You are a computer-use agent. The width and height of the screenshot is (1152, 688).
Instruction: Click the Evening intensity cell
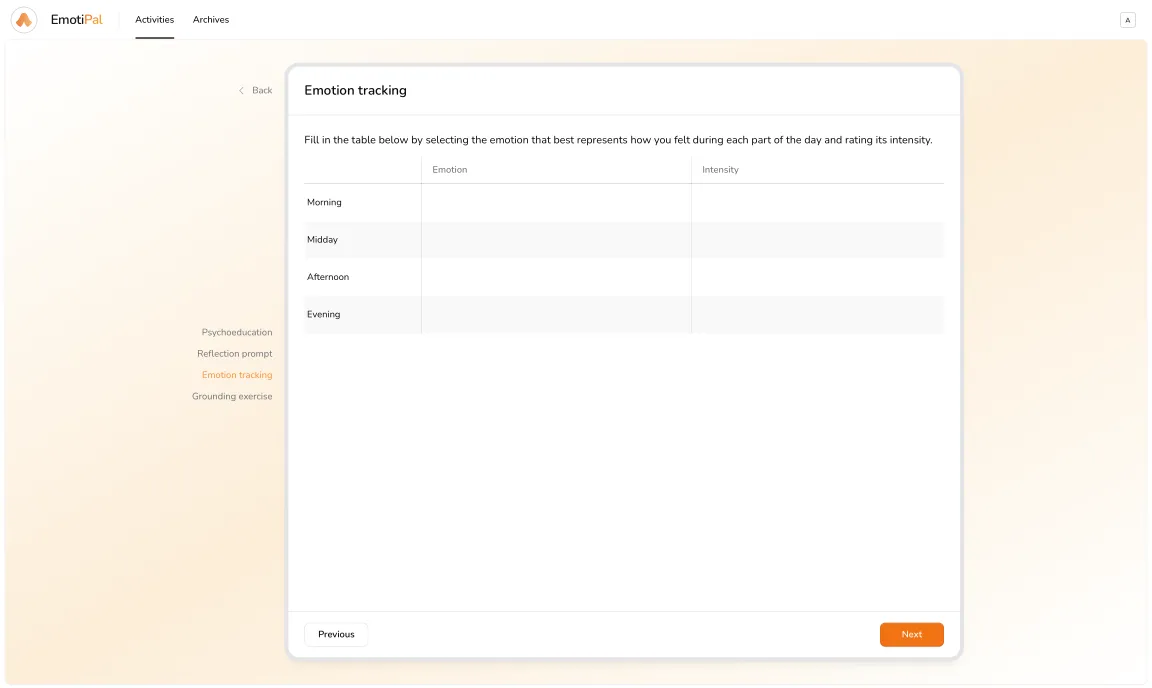(x=818, y=314)
